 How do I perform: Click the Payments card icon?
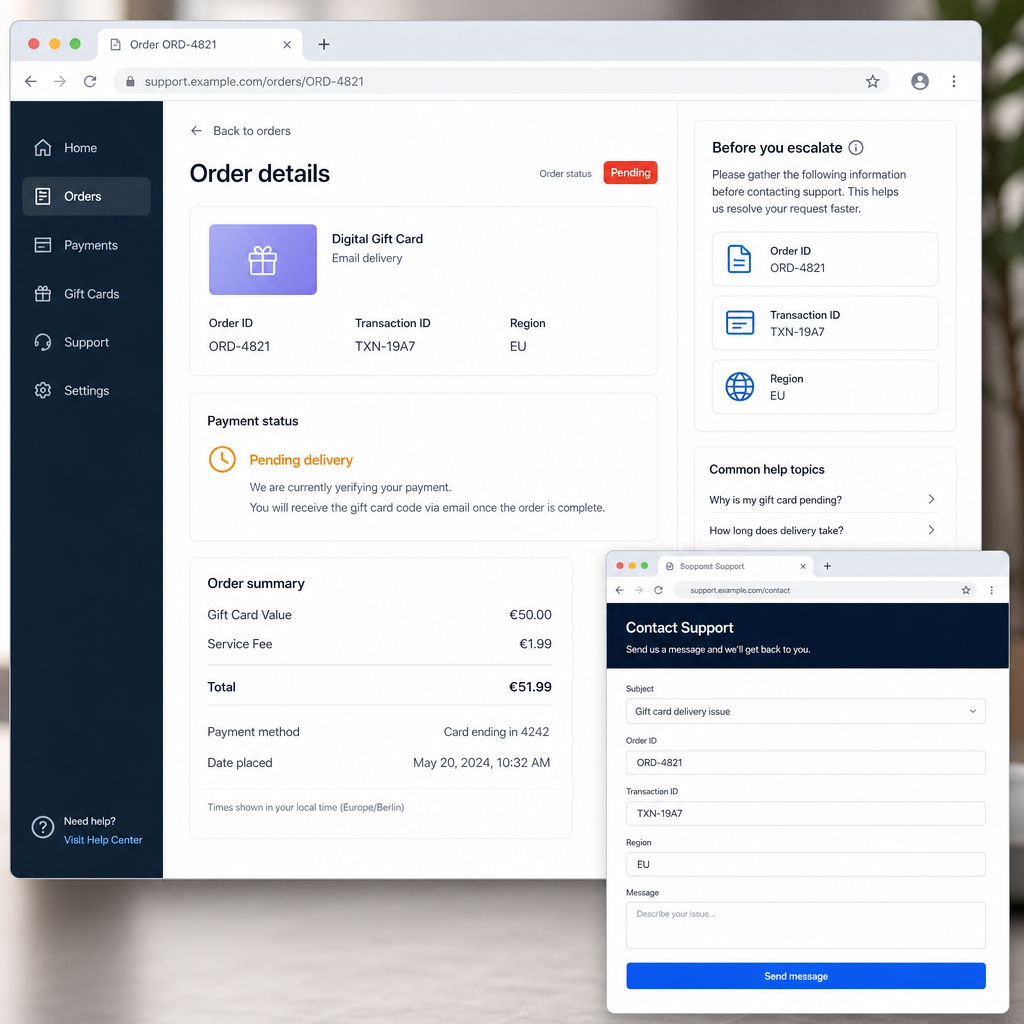point(42,245)
